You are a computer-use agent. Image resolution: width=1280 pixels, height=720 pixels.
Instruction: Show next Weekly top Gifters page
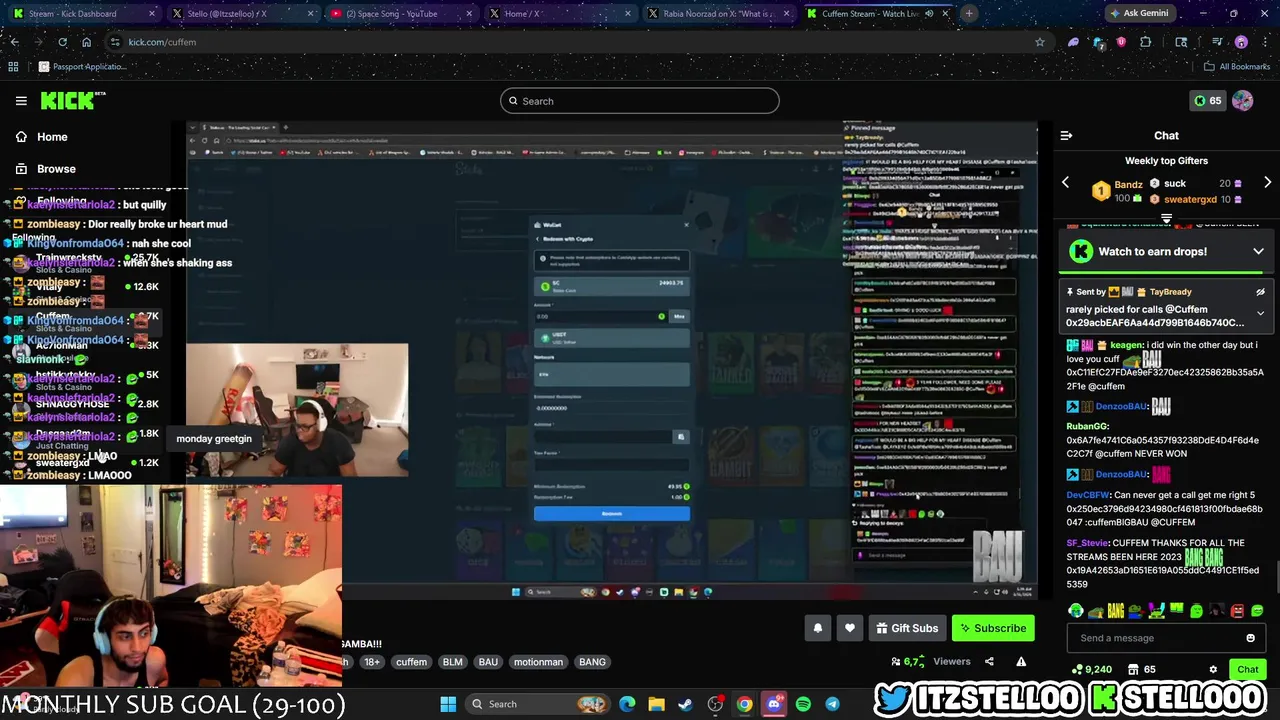[x=1267, y=183]
